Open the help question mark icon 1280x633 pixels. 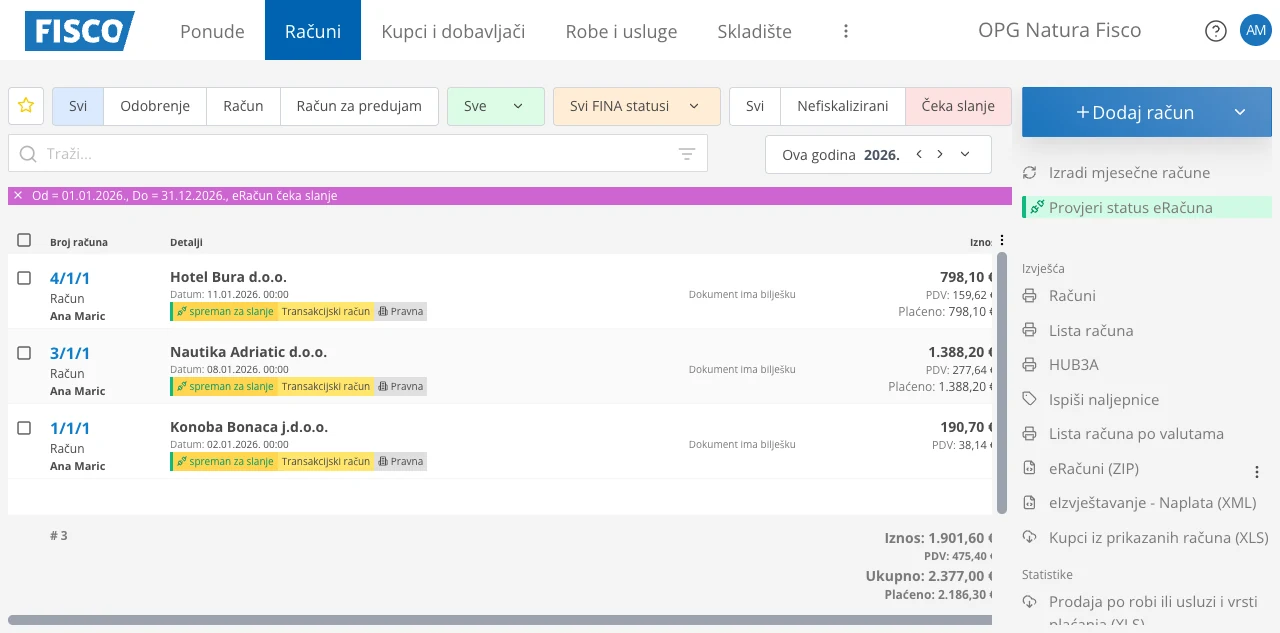tap(1215, 31)
